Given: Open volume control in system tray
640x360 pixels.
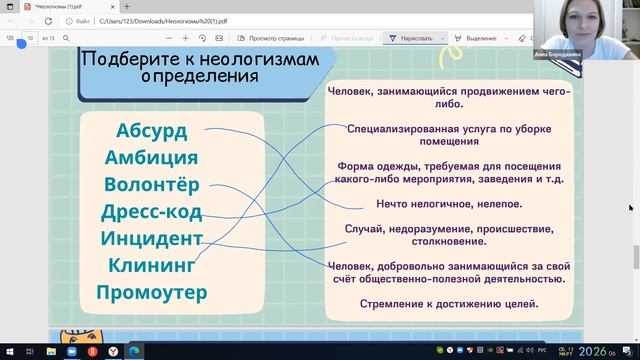Looking at the screenshot, I should point(530,350).
